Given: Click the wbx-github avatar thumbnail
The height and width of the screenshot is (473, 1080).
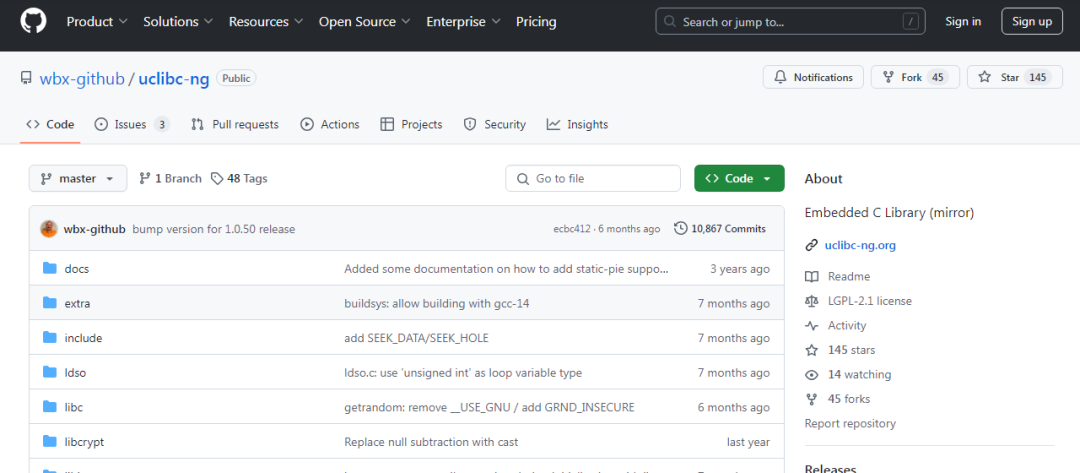Looking at the screenshot, I should [x=49, y=229].
